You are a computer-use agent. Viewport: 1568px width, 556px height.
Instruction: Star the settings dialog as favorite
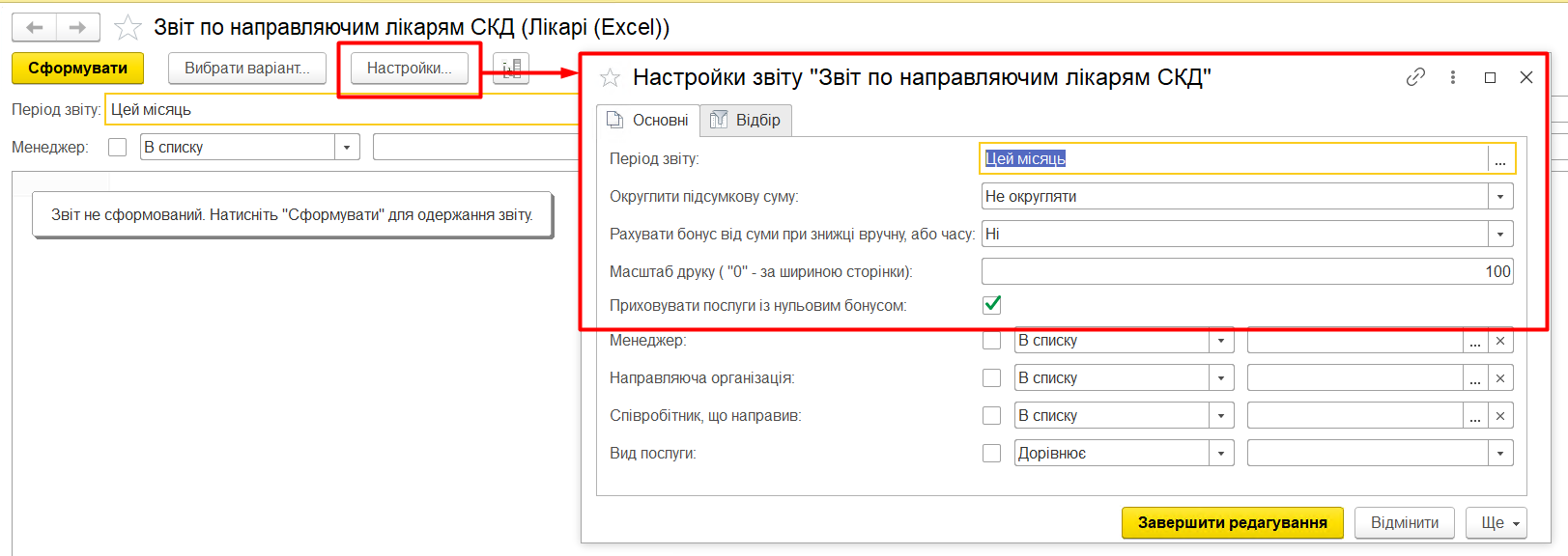coord(610,78)
